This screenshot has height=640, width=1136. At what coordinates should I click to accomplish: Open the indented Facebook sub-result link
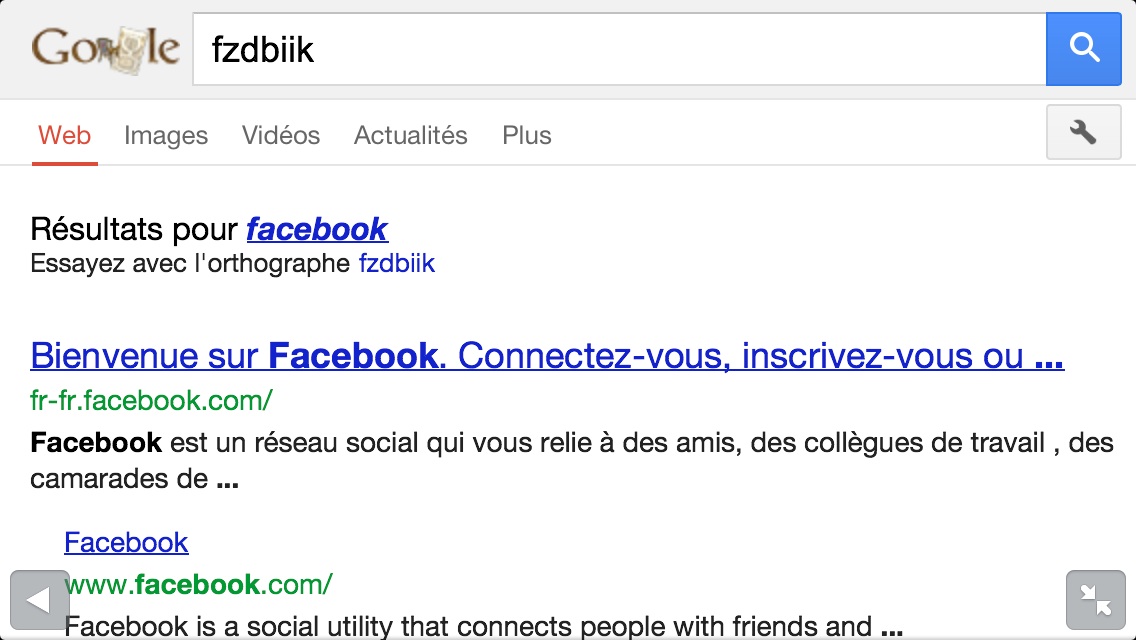tap(126, 542)
